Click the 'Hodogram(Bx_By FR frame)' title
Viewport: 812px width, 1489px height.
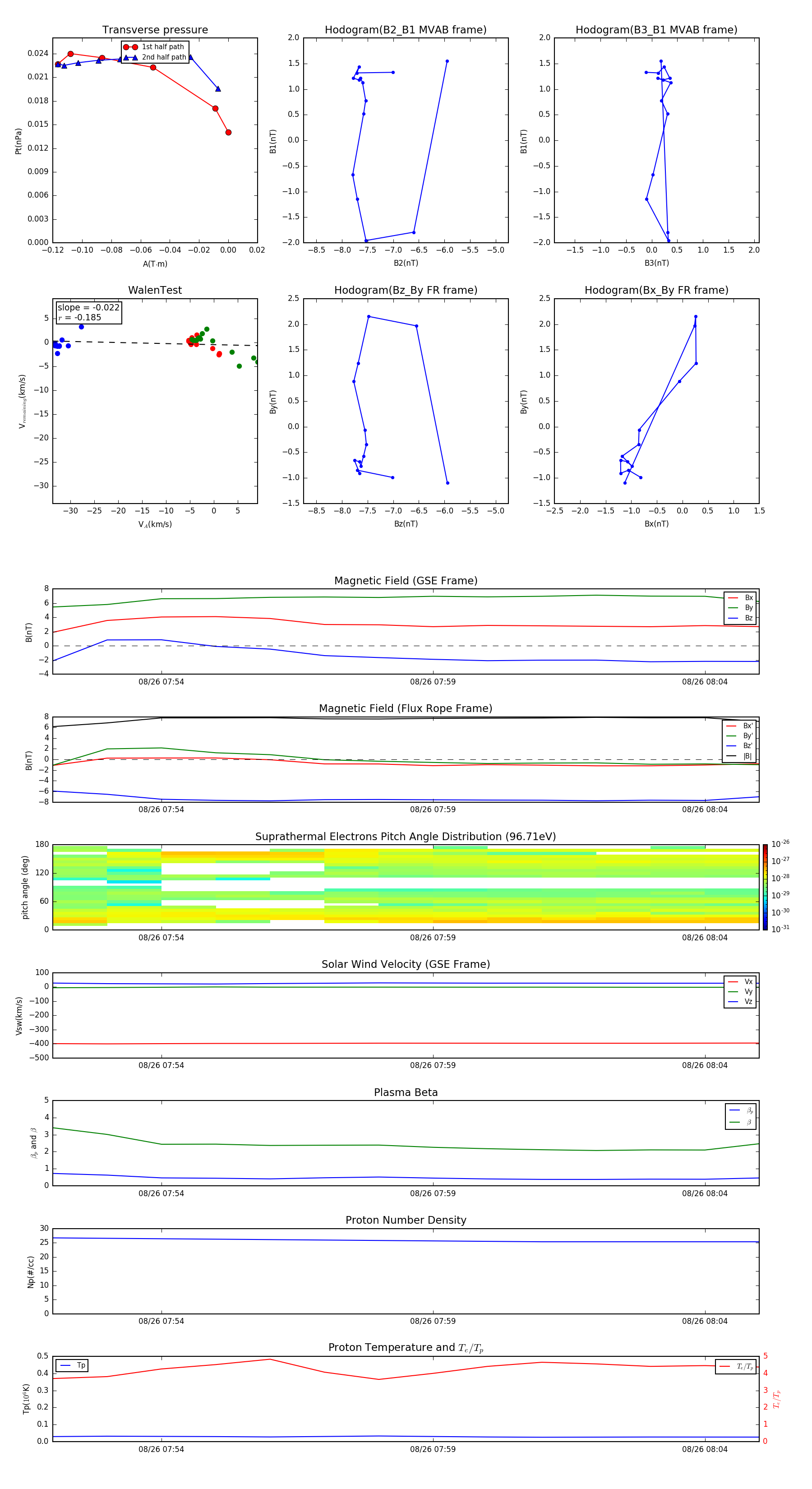pyautogui.click(x=656, y=290)
